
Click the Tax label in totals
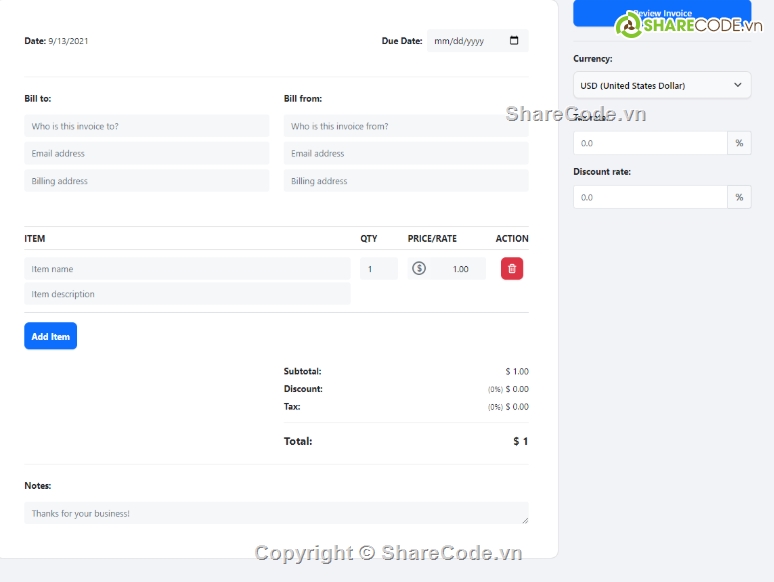[x=292, y=407]
